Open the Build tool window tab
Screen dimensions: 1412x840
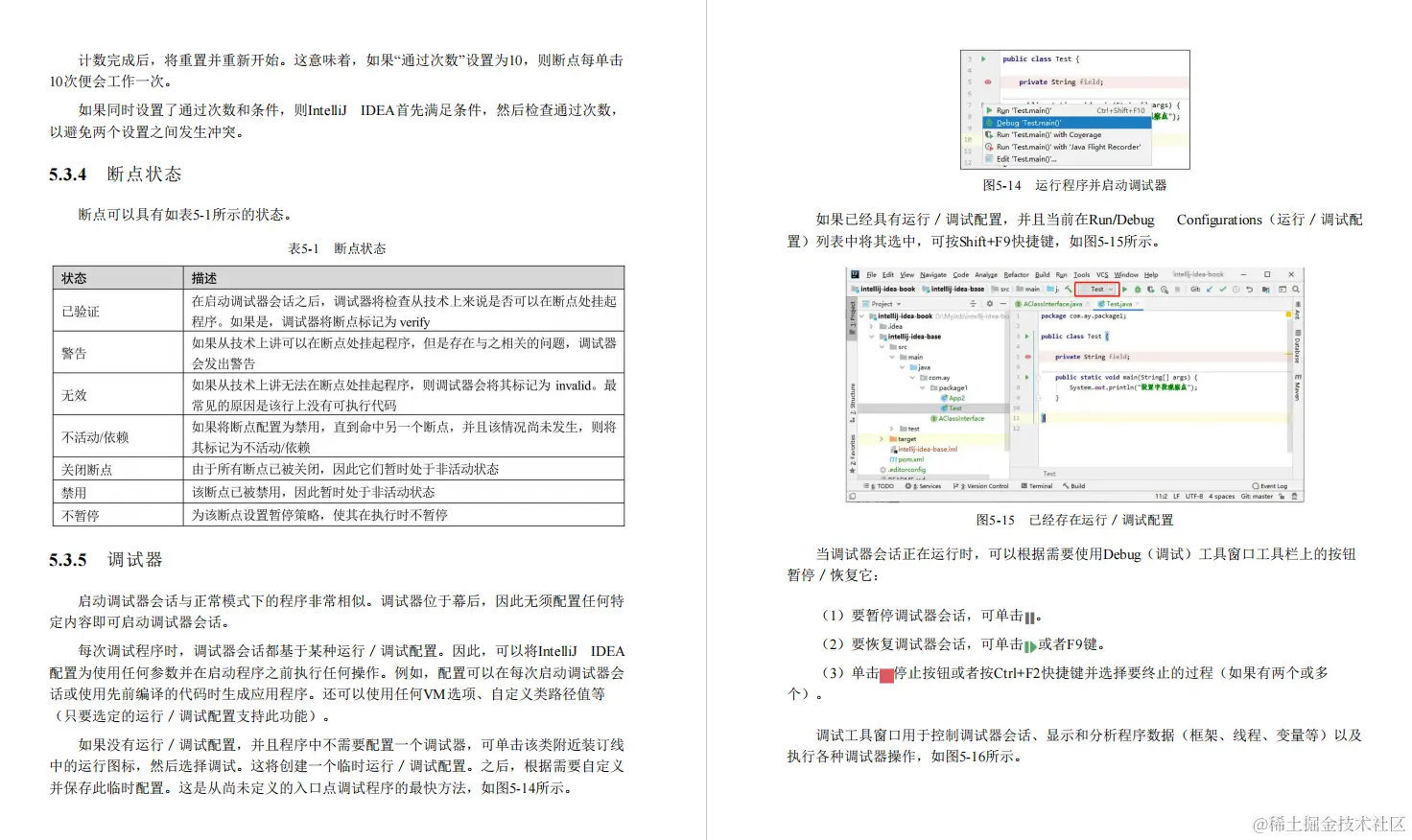pyautogui.click(x=1073, y=486)
